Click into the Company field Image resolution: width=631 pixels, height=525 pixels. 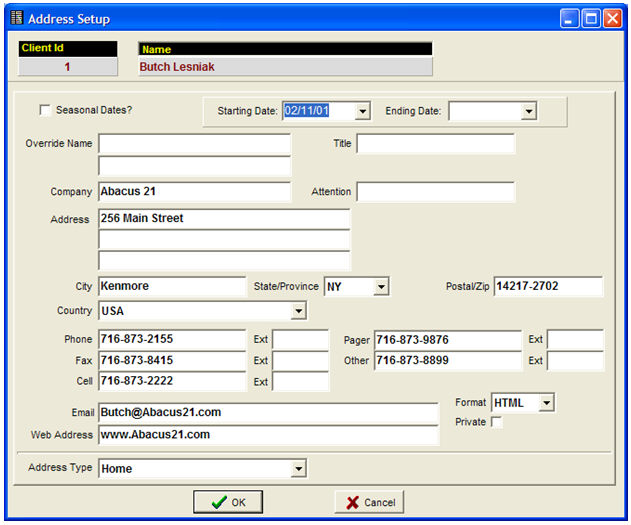coord(194,192)
